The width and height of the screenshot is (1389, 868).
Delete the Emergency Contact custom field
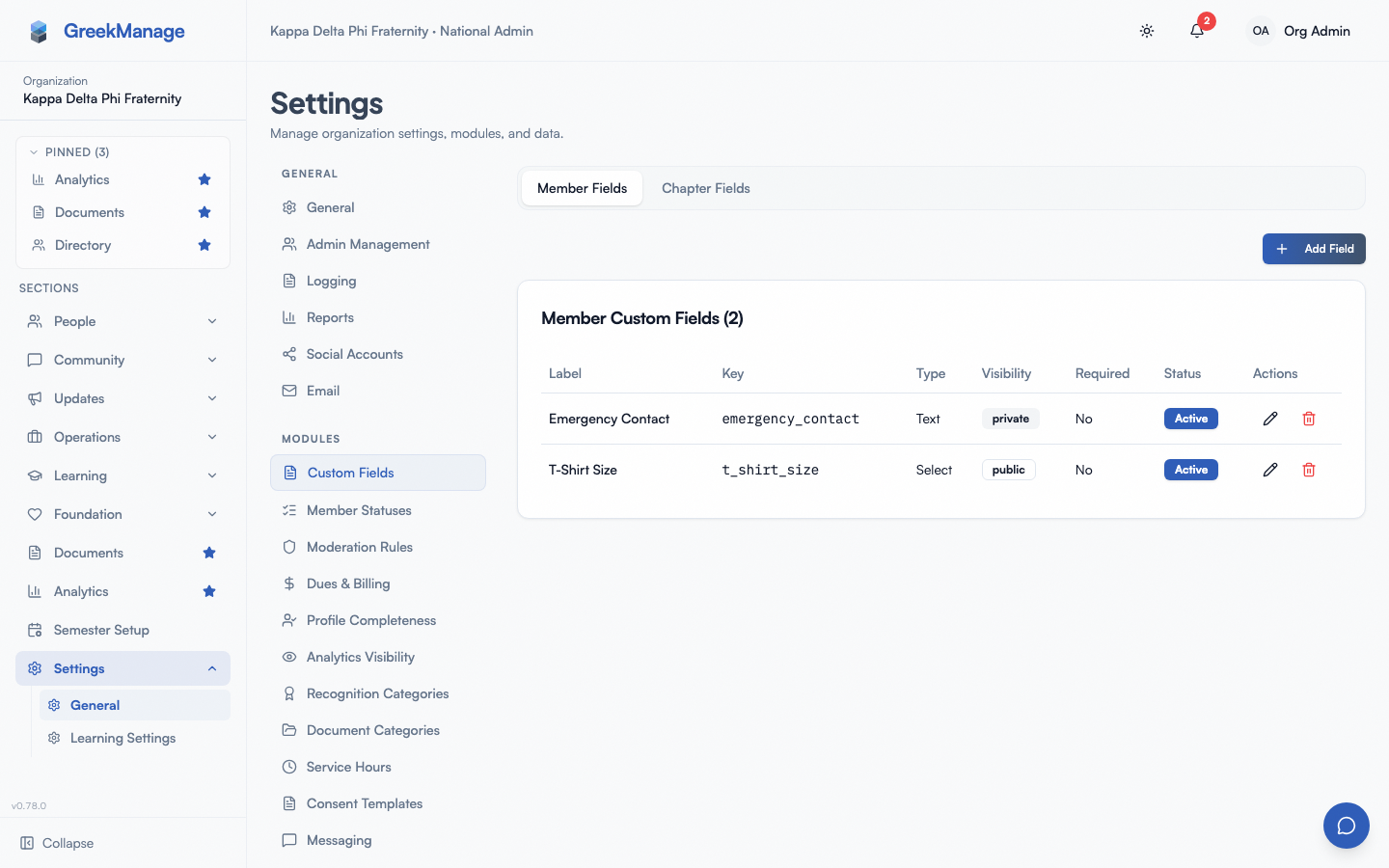point(1309,419)
